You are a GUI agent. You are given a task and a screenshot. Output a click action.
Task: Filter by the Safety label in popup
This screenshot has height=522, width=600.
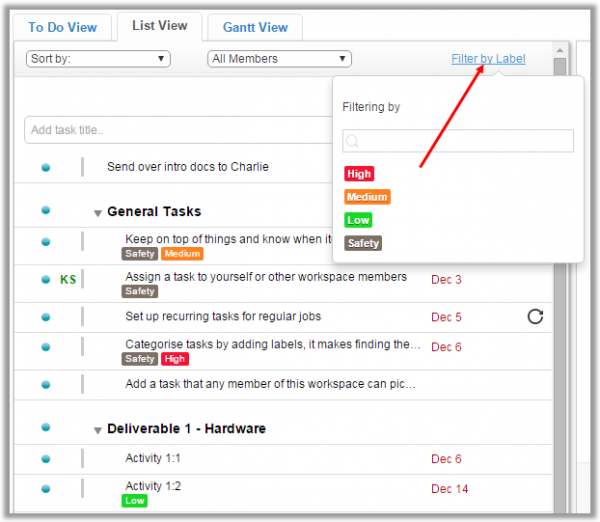(363, 243)
